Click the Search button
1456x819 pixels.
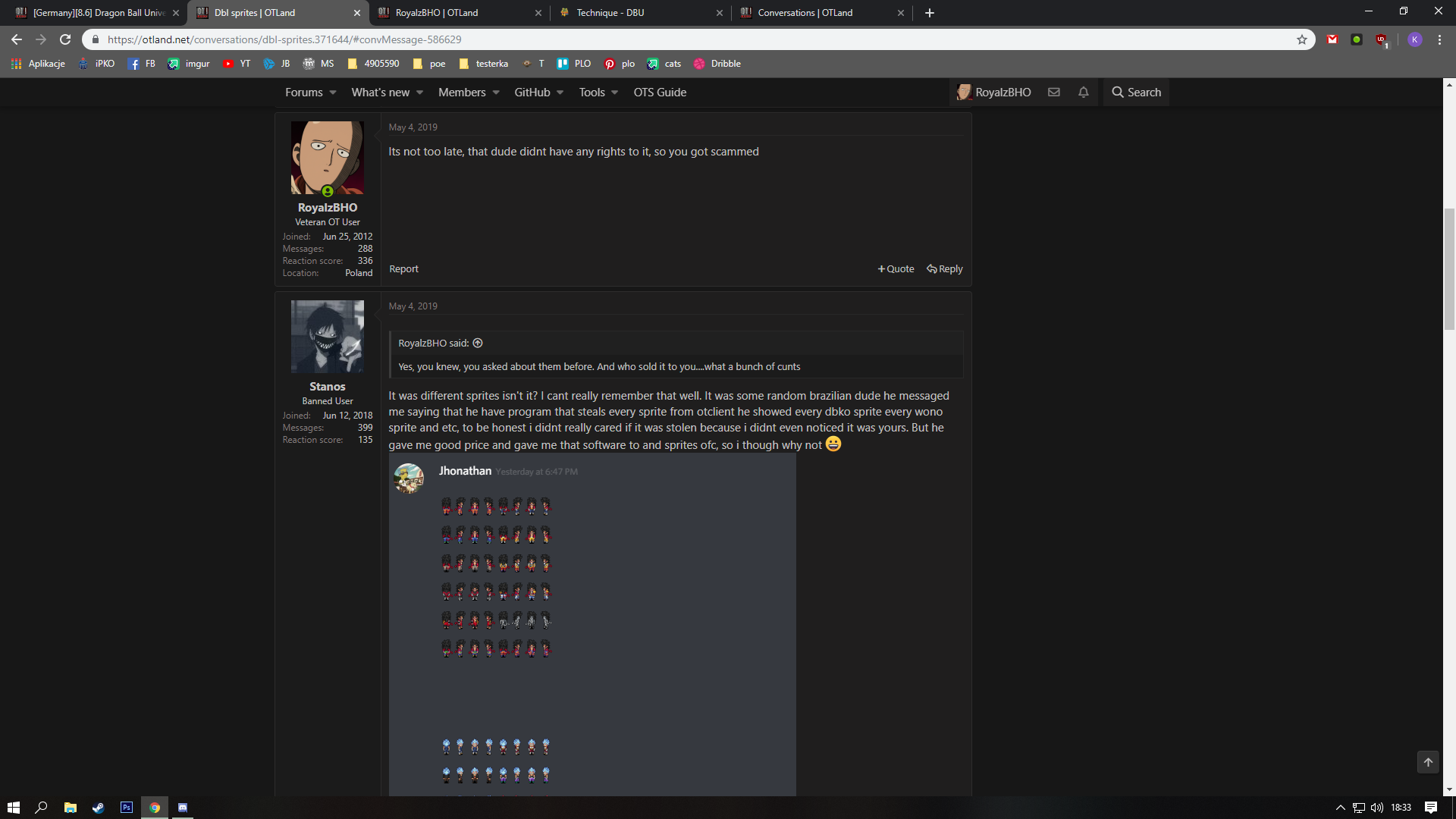click(x=1136, y=93)
